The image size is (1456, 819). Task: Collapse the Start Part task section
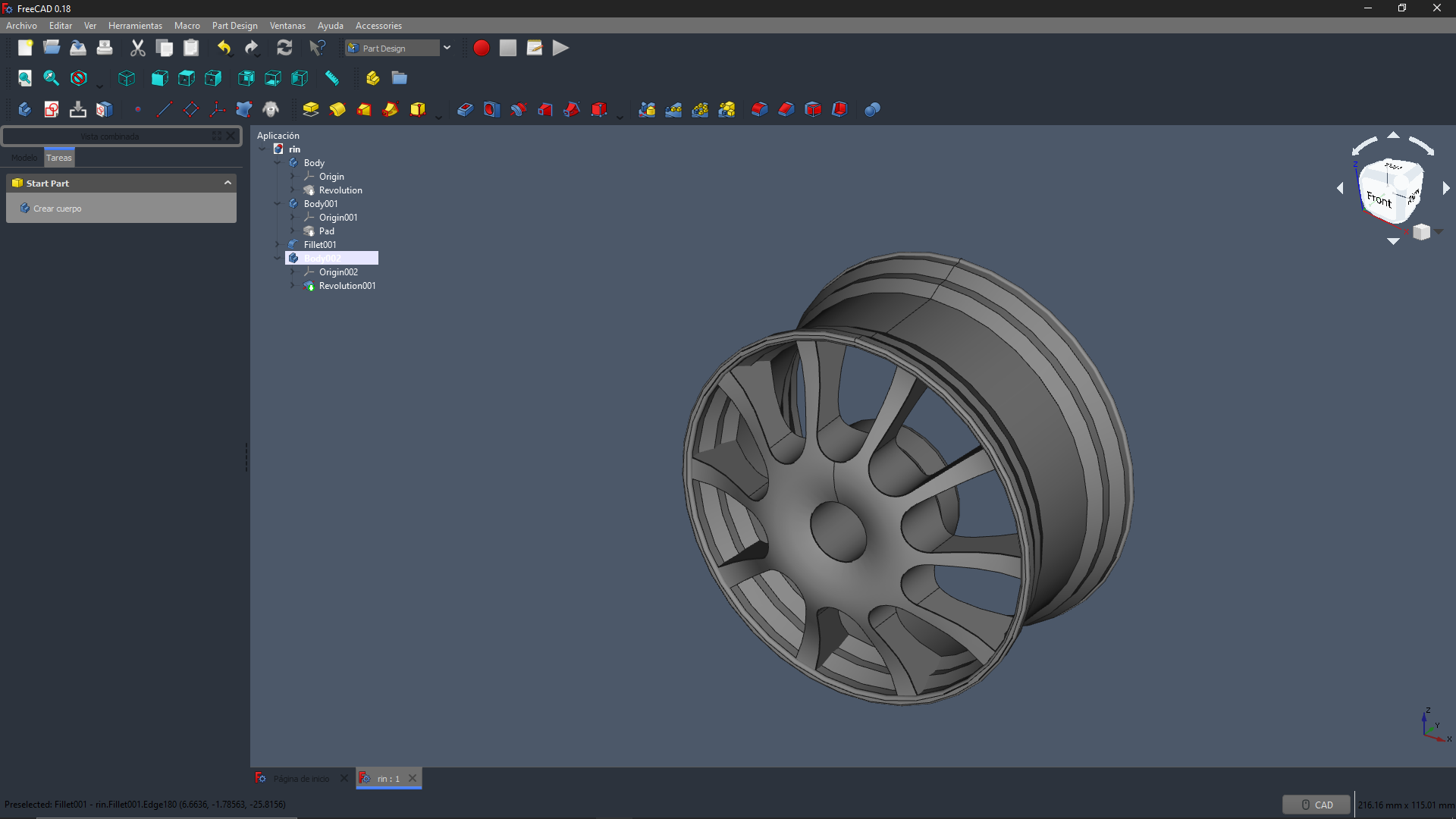click(x=227, y=183)
